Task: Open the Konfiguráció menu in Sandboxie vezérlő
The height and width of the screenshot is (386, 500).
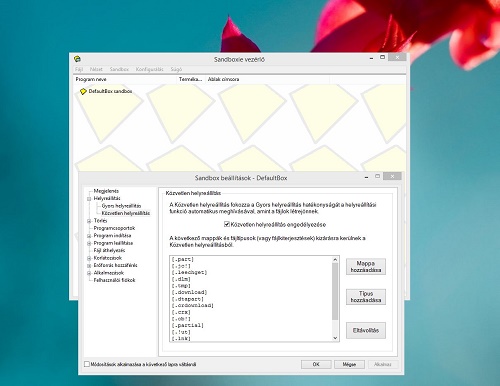Action: pyautogui.click(x=149, y=69)
